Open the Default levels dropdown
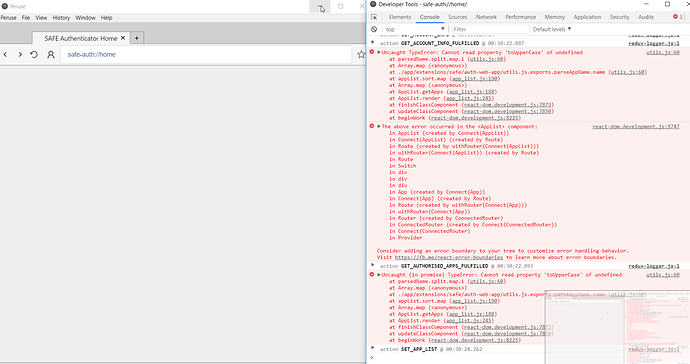 [x=552, y=29]
